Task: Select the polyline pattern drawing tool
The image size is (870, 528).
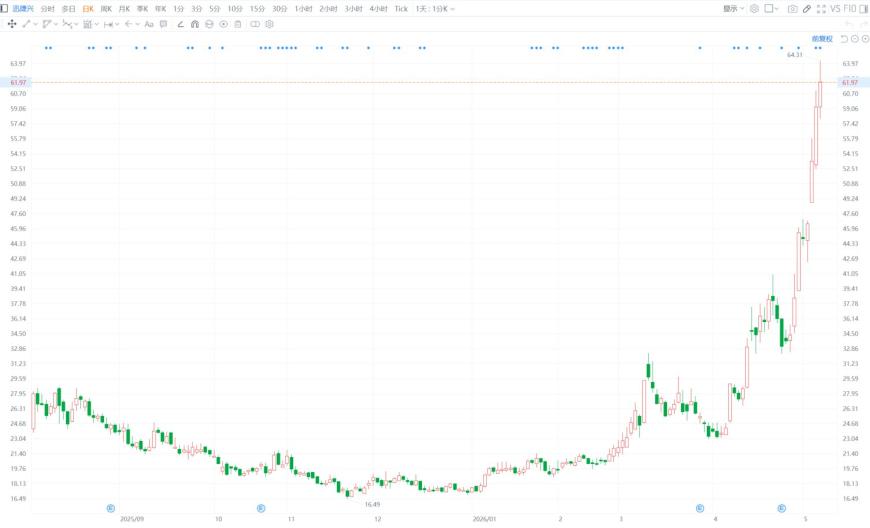Action: [x=67, y=24]
